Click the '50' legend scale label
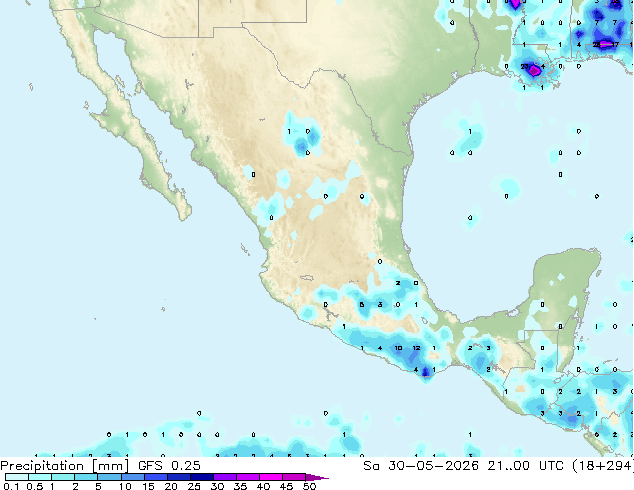 point(309,486)
